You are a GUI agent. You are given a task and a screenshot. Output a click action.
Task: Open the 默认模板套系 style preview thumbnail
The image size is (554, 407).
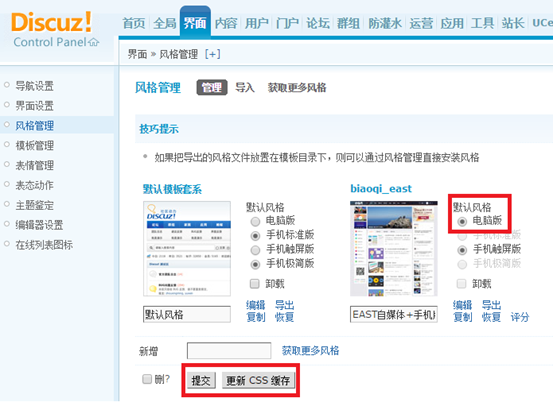point(187,249)
